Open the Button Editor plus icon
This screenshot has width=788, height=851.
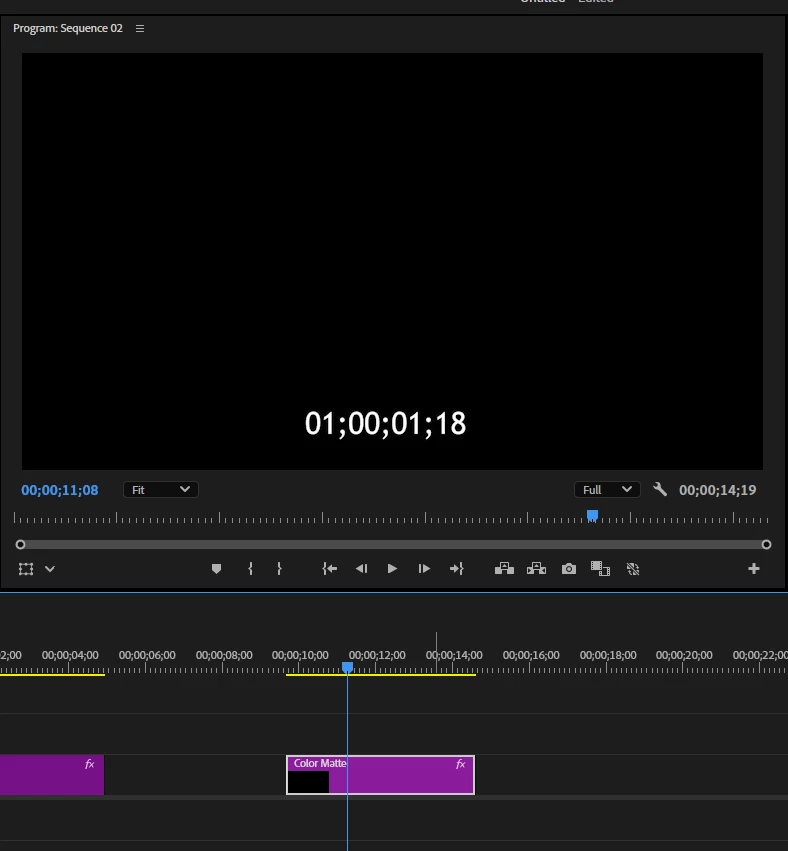(754, 569)
